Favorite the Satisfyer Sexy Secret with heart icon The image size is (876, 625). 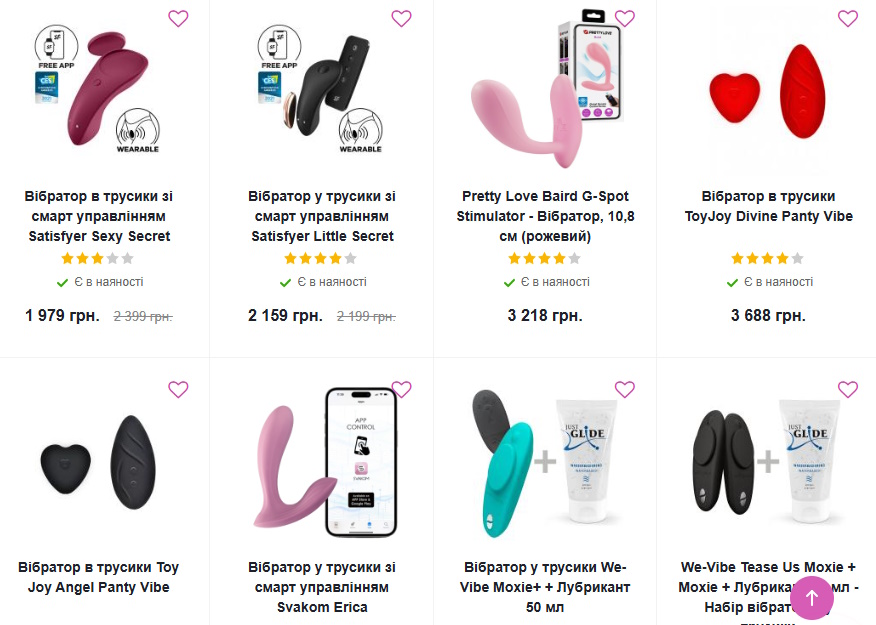pos(178,18)
